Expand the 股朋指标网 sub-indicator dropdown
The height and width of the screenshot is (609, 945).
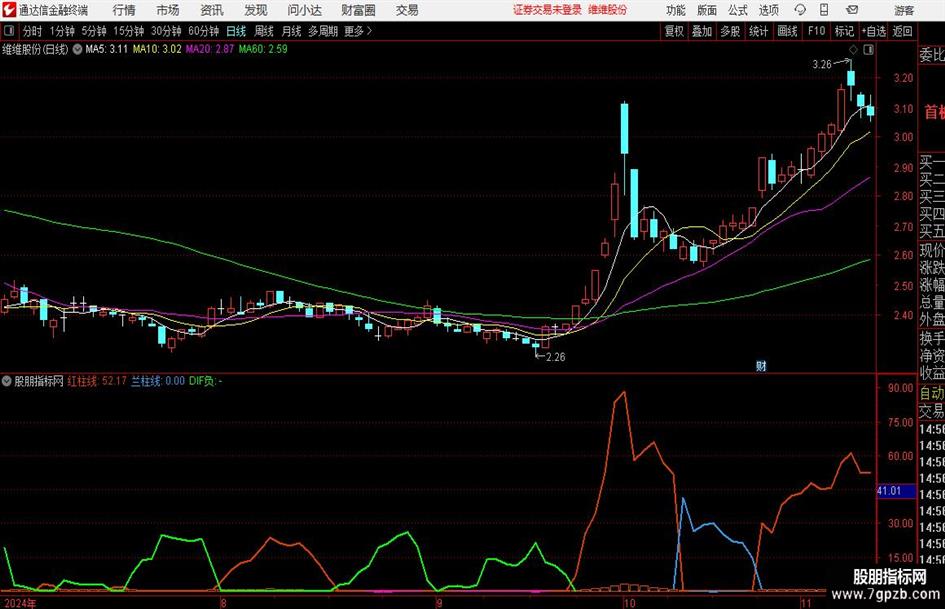tap(7, 380)
